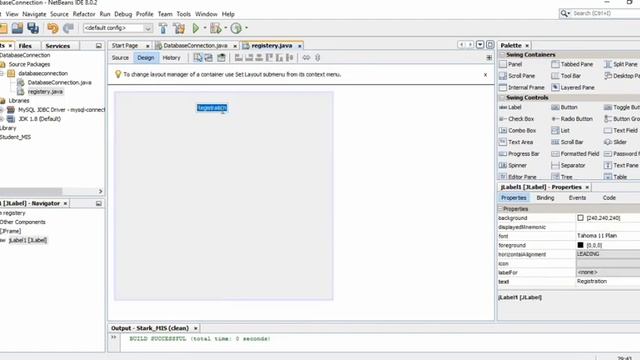Collapse the Properties category in properties panel
Screen dimensions: 640x360
click(x=500, y=209)
